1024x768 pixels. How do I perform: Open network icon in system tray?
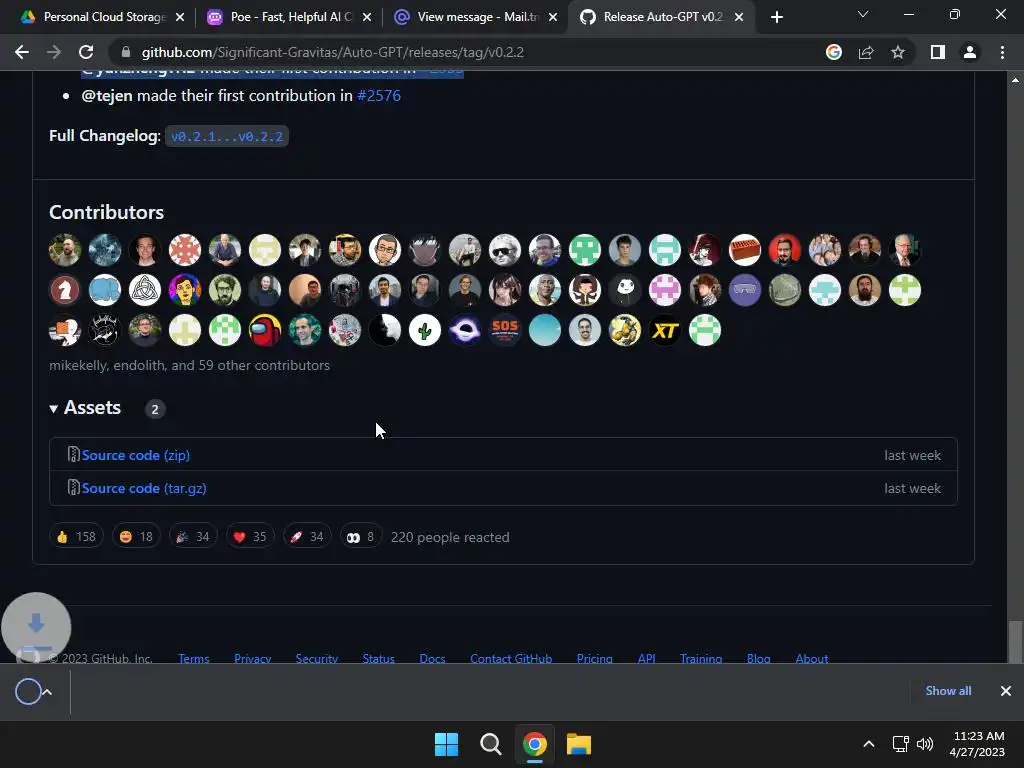click(901, 744)
